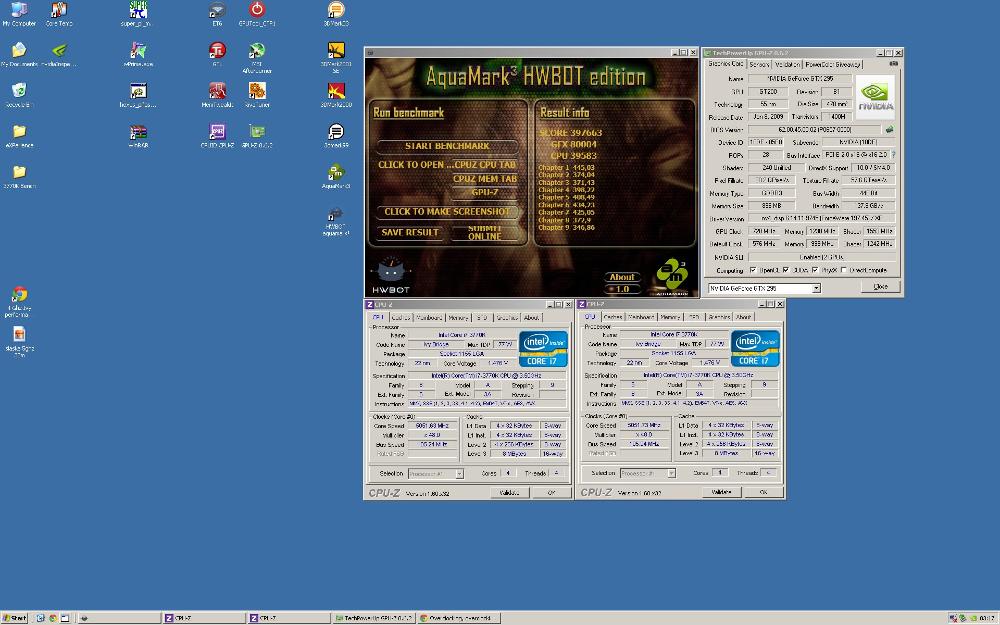Click START BENCHMARK in AquaMark3
1000x625 pixels.
coord(447,146)
